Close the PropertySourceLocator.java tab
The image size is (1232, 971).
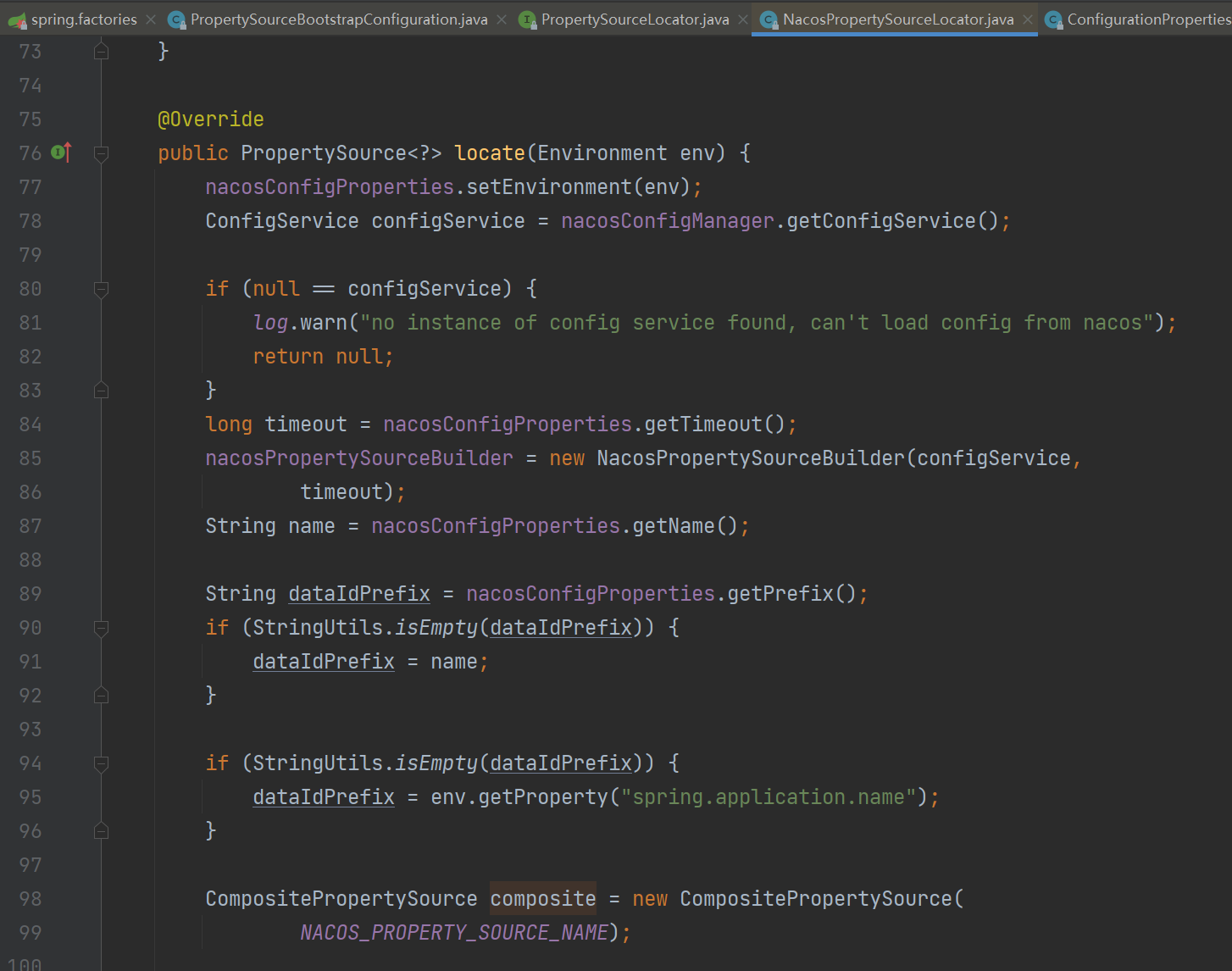click(x=743, y=19)
